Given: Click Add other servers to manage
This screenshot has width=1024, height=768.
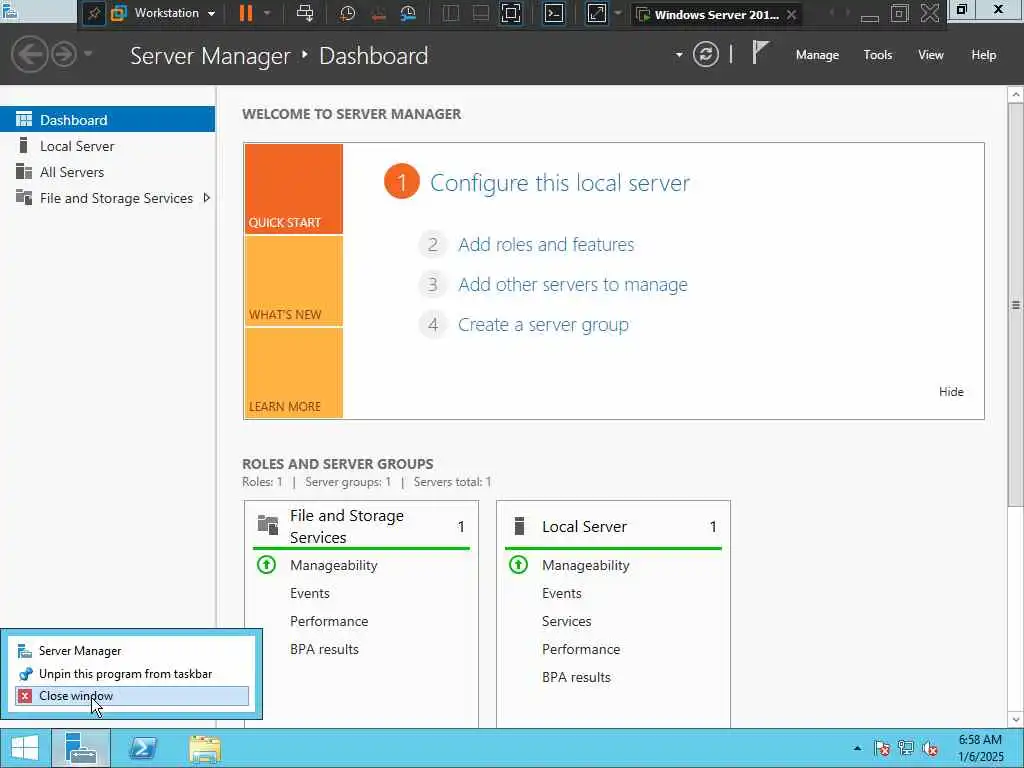Looking at the screenshot, I should pos(573,285).
